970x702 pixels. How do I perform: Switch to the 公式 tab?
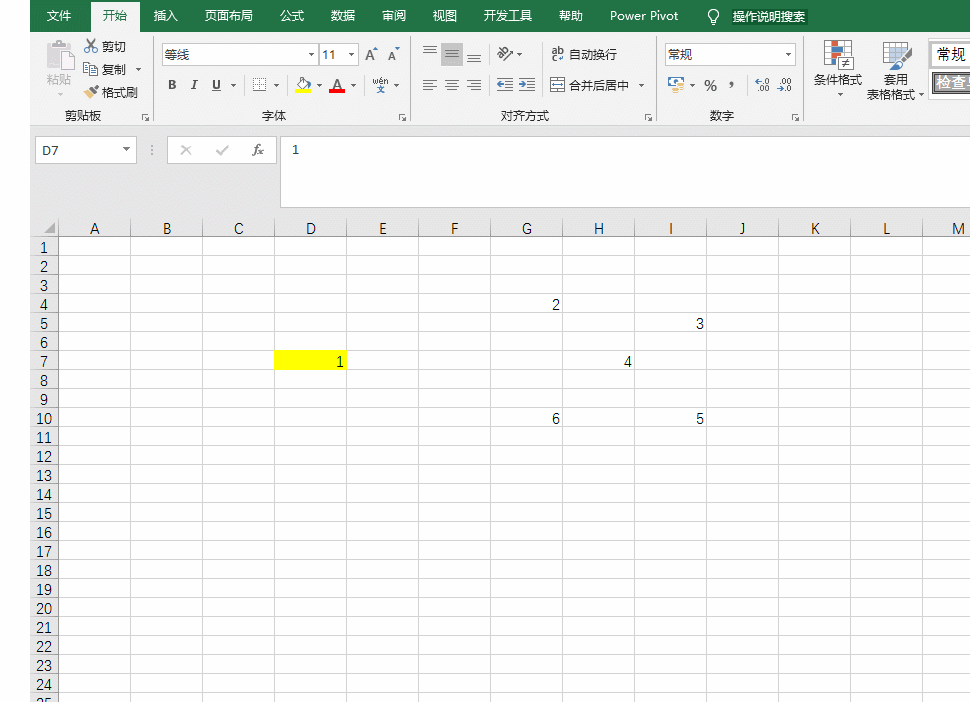click(x=291, y=15)
